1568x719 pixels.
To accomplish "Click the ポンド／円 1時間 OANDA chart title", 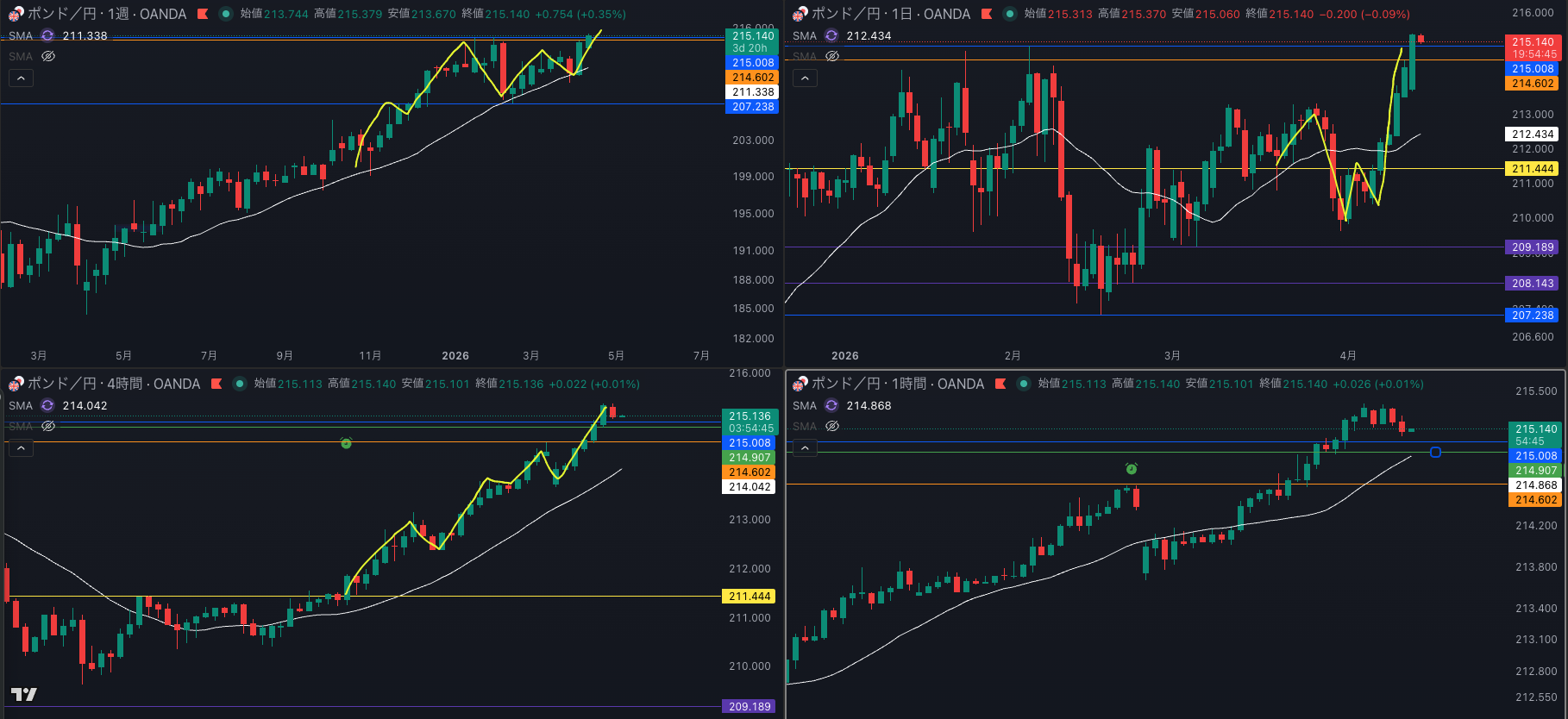I will pos(897,384).
